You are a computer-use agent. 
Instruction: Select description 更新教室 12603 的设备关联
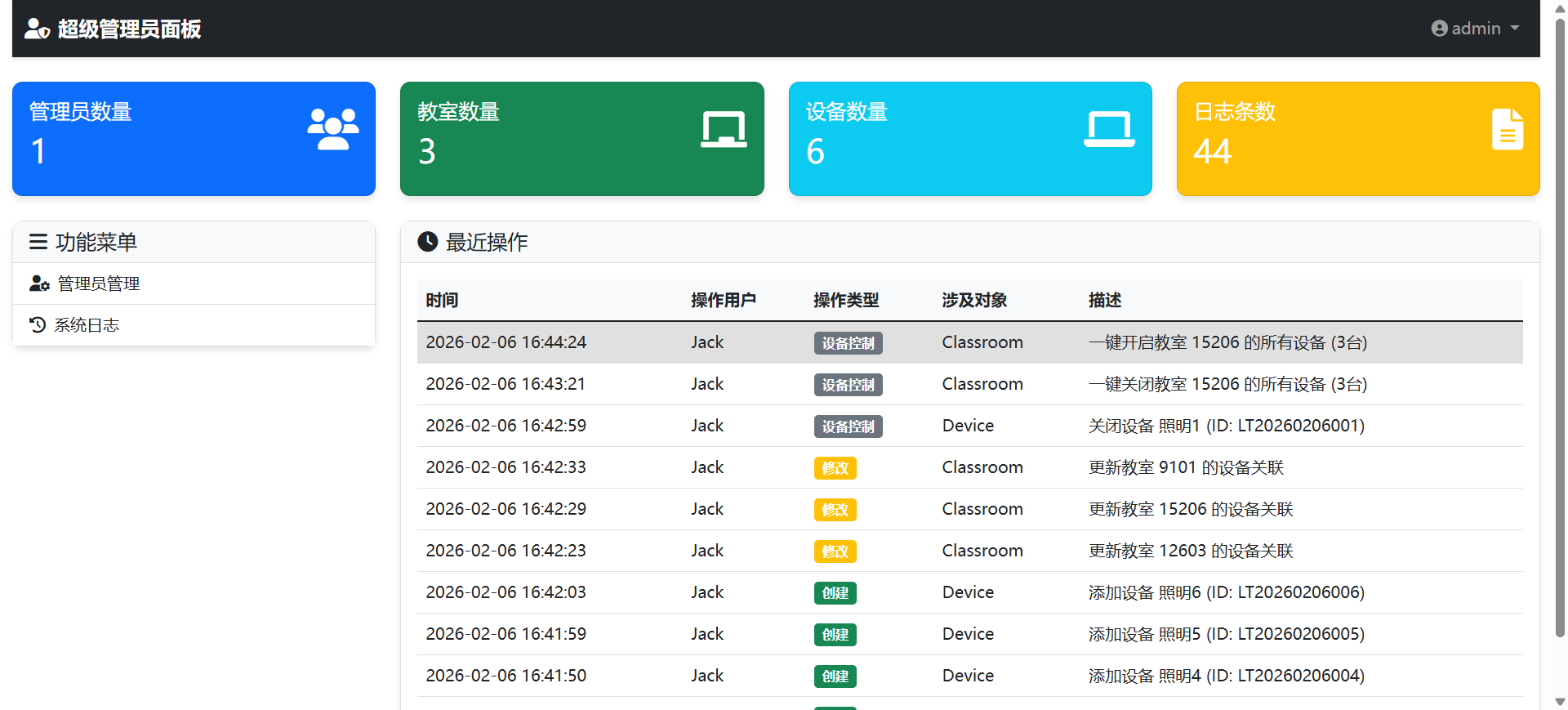[1192, 551]
